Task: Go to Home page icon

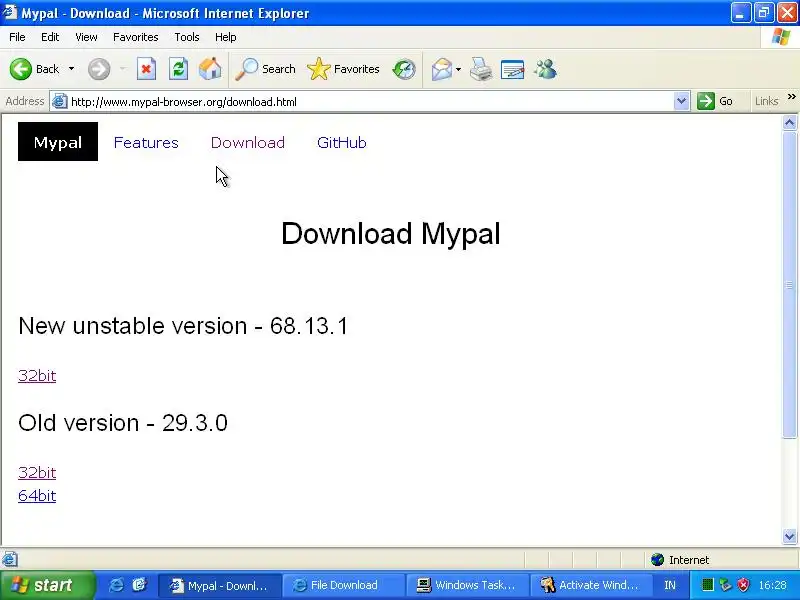Action: click(210, 69)
